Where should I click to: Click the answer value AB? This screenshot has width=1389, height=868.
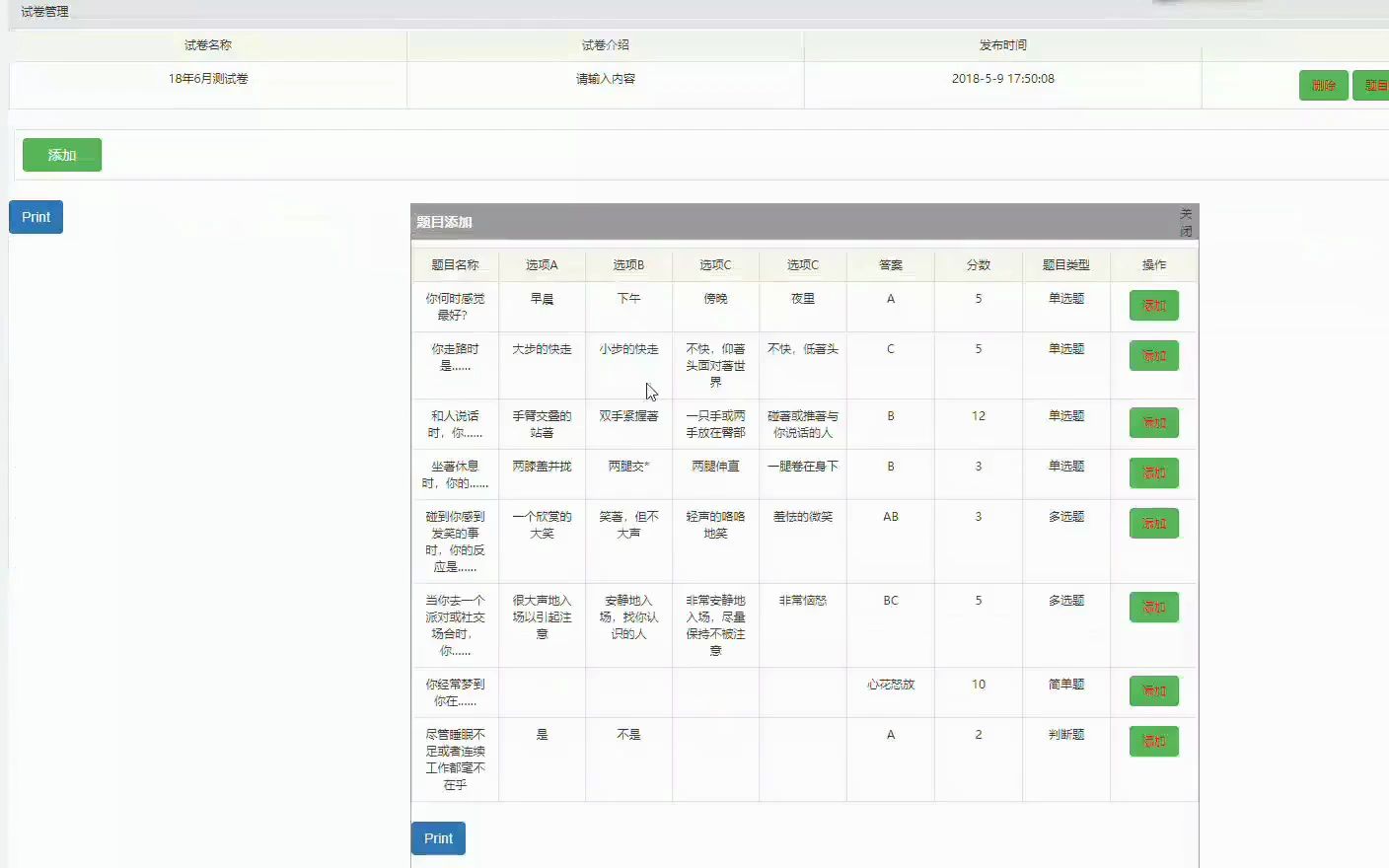(891, 517)
